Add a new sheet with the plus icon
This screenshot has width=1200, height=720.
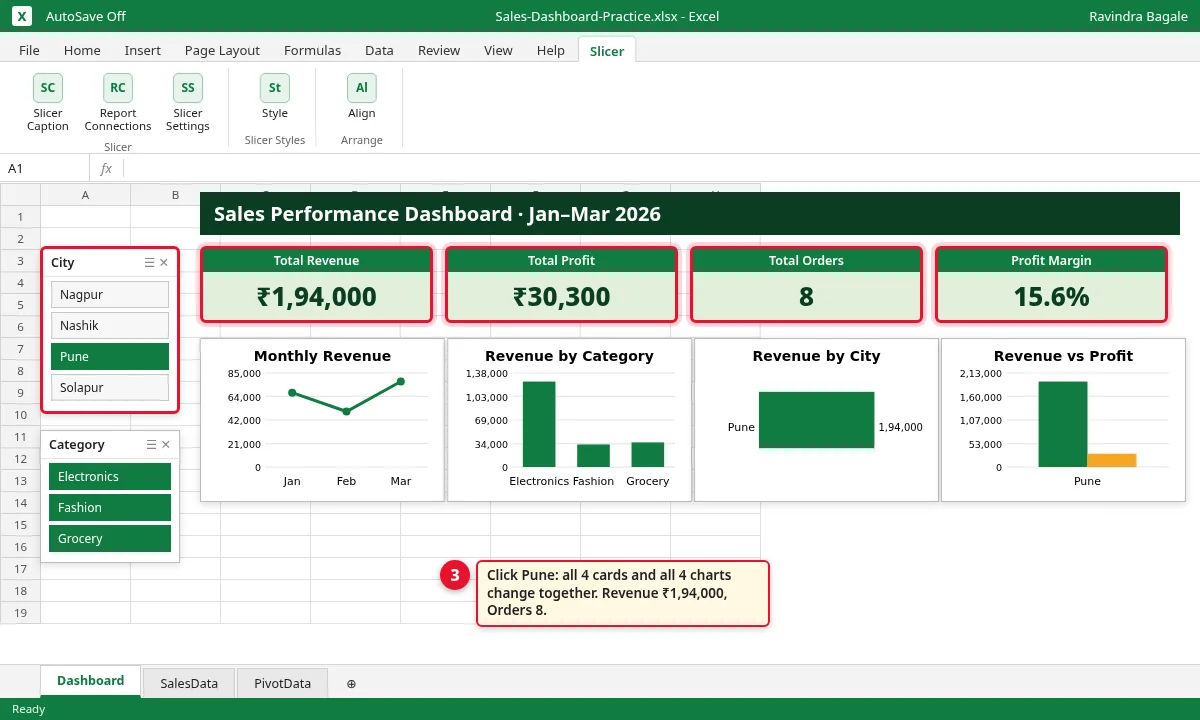tap(351, 684)
